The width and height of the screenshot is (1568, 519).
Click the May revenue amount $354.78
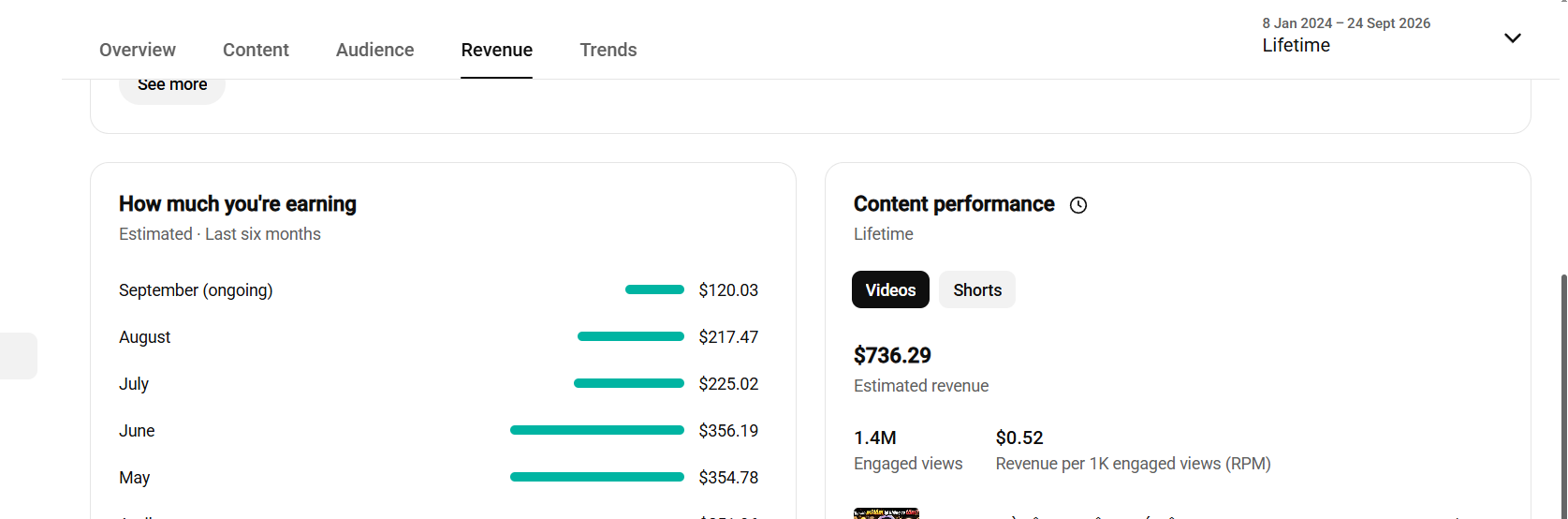pyautogui.click(x=728, y=477)
